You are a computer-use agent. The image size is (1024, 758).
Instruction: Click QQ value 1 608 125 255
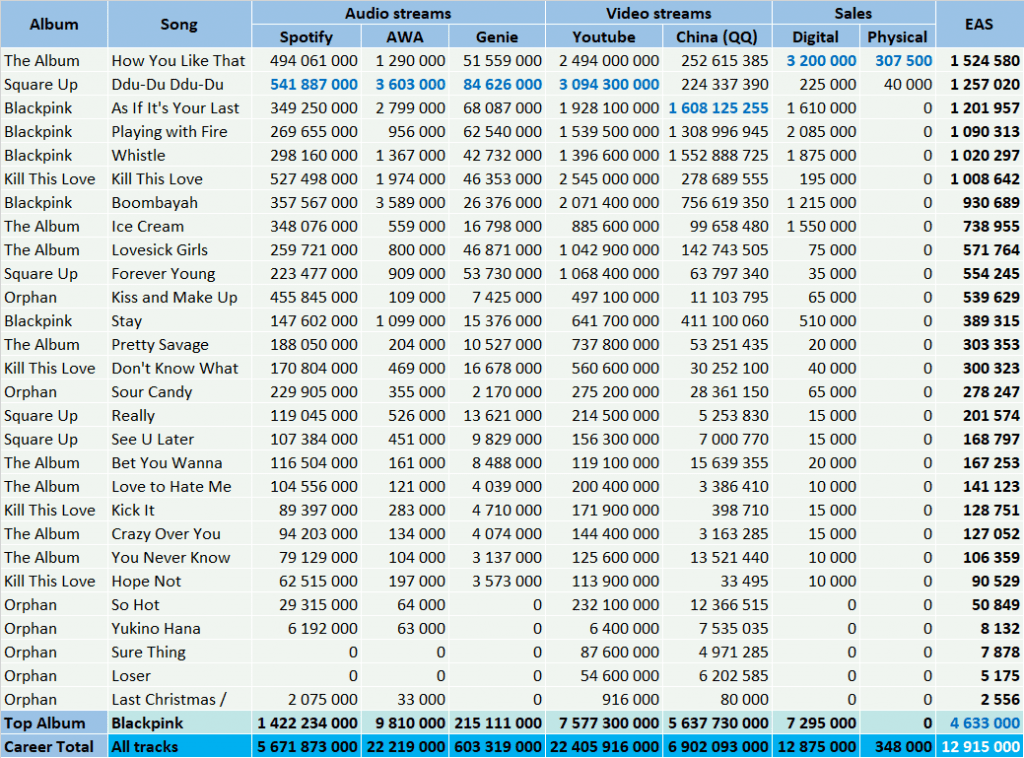click(x=718, y=108)
